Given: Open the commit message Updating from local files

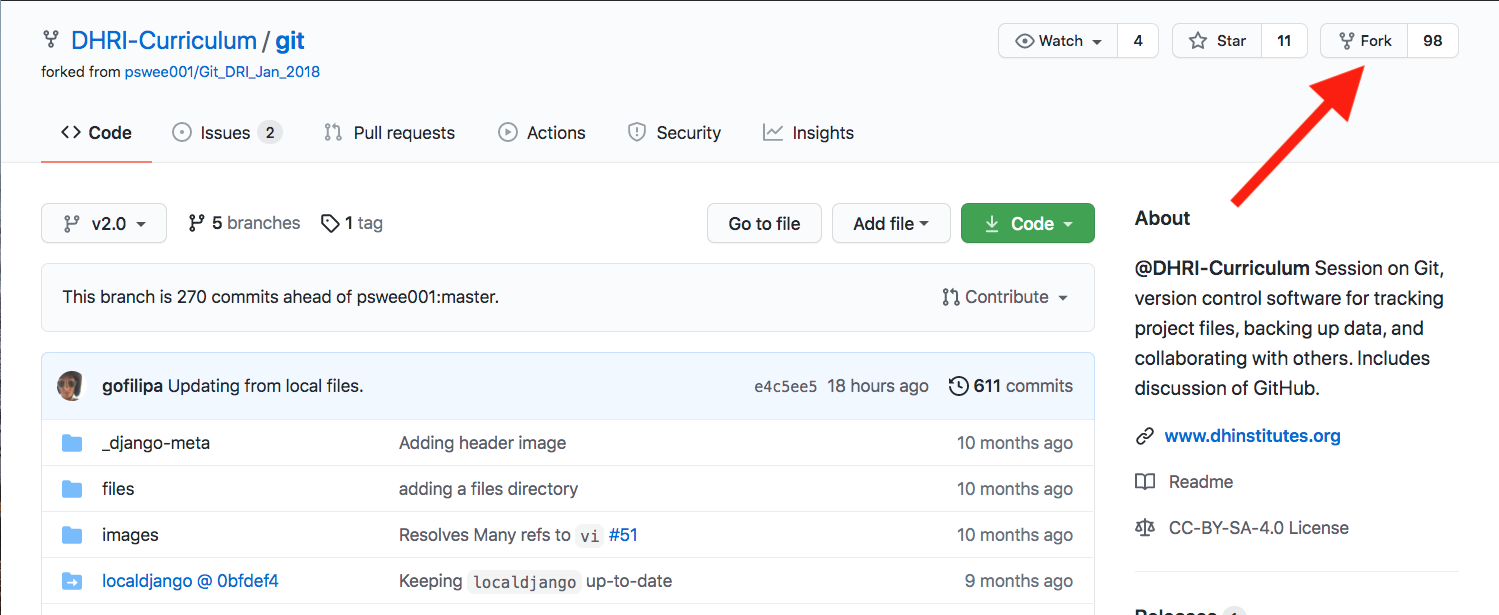Looking at the screenshot, I should pyautogui.click(x=266, y=386).
